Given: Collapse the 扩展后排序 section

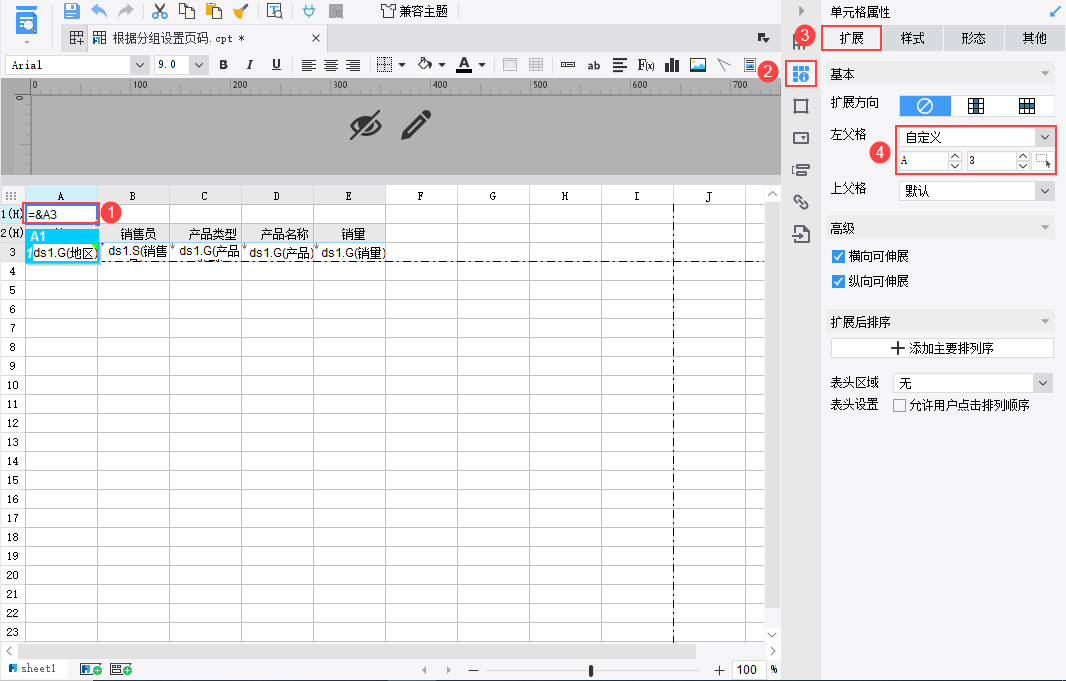Looking at the screenshot, I should point(1045,321).
